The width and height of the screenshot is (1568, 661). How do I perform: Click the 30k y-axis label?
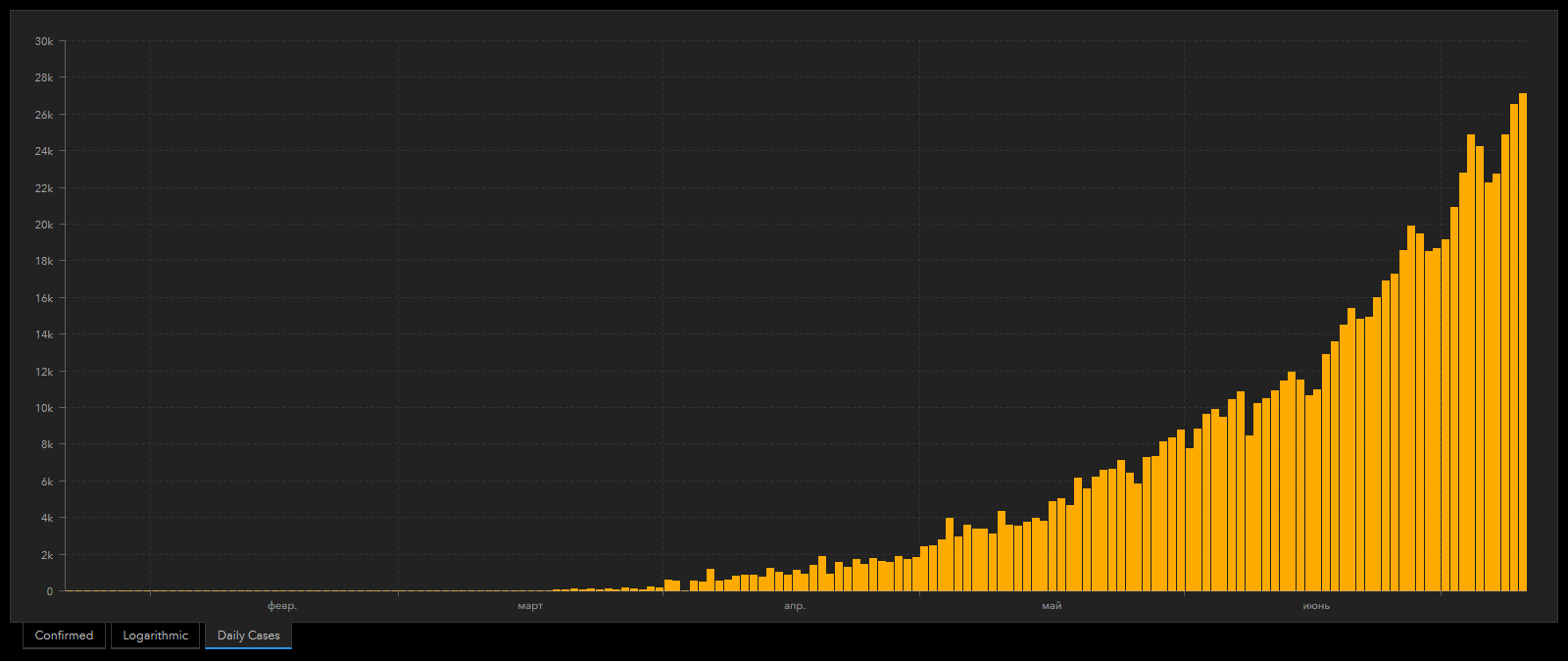pyautogui.click(x=44, y=41)
